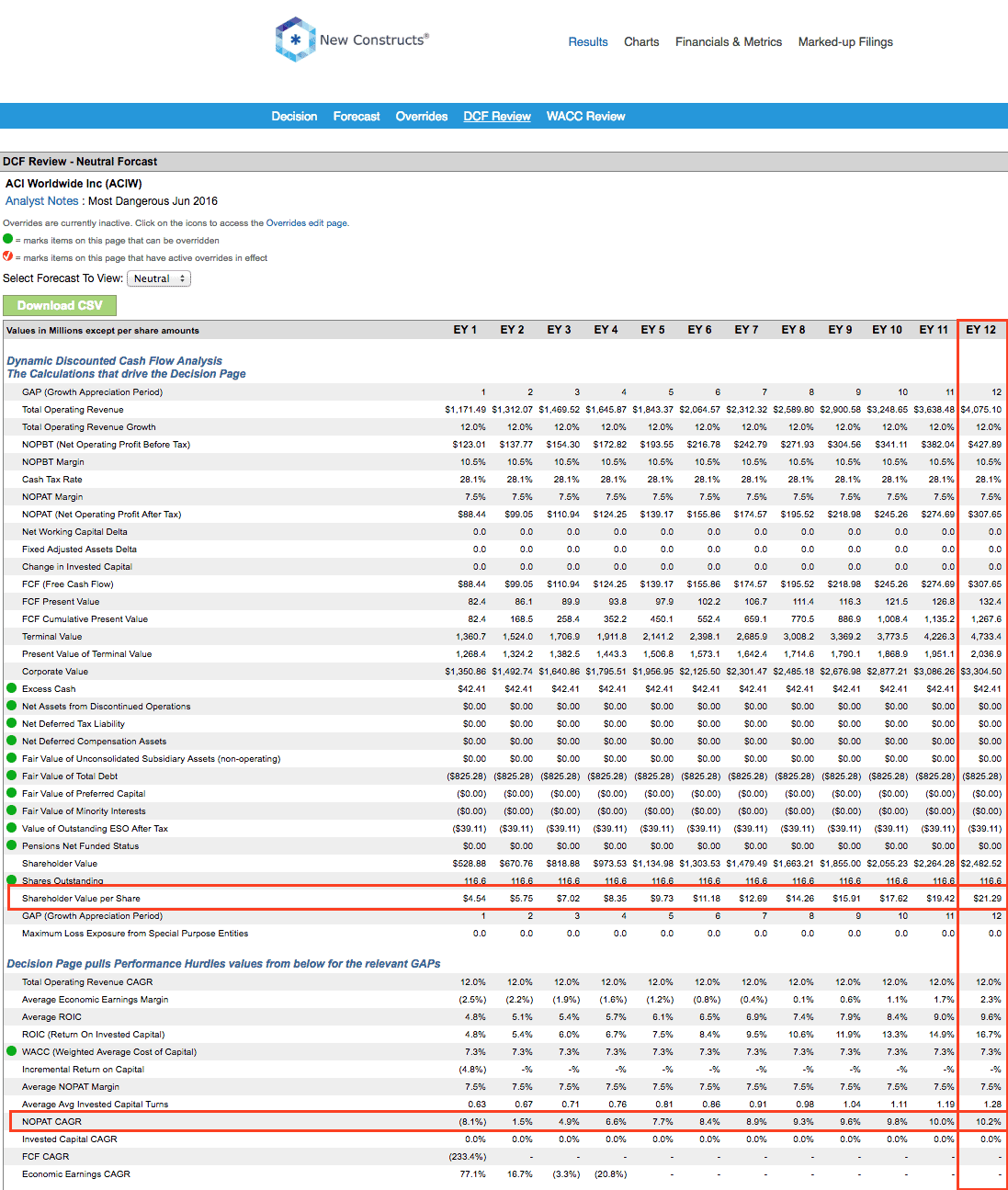Click the Economic Earnings CAGR row label
The image size is (1008, 1190).
tap(76, 1173)
